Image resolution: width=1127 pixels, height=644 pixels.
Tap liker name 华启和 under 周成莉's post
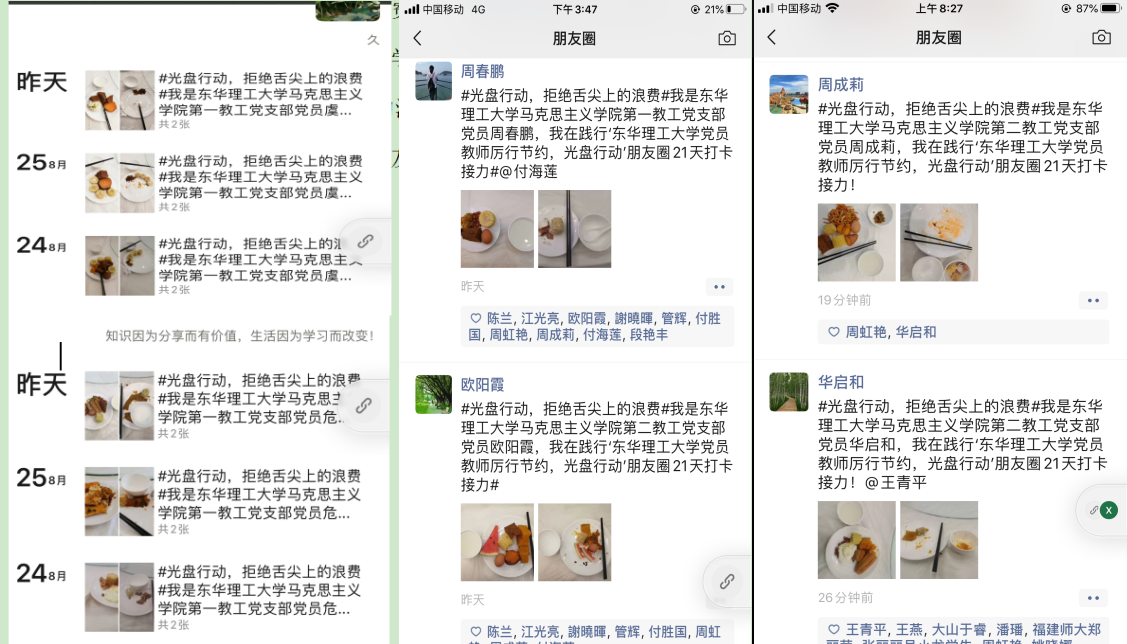click(916, 332)
